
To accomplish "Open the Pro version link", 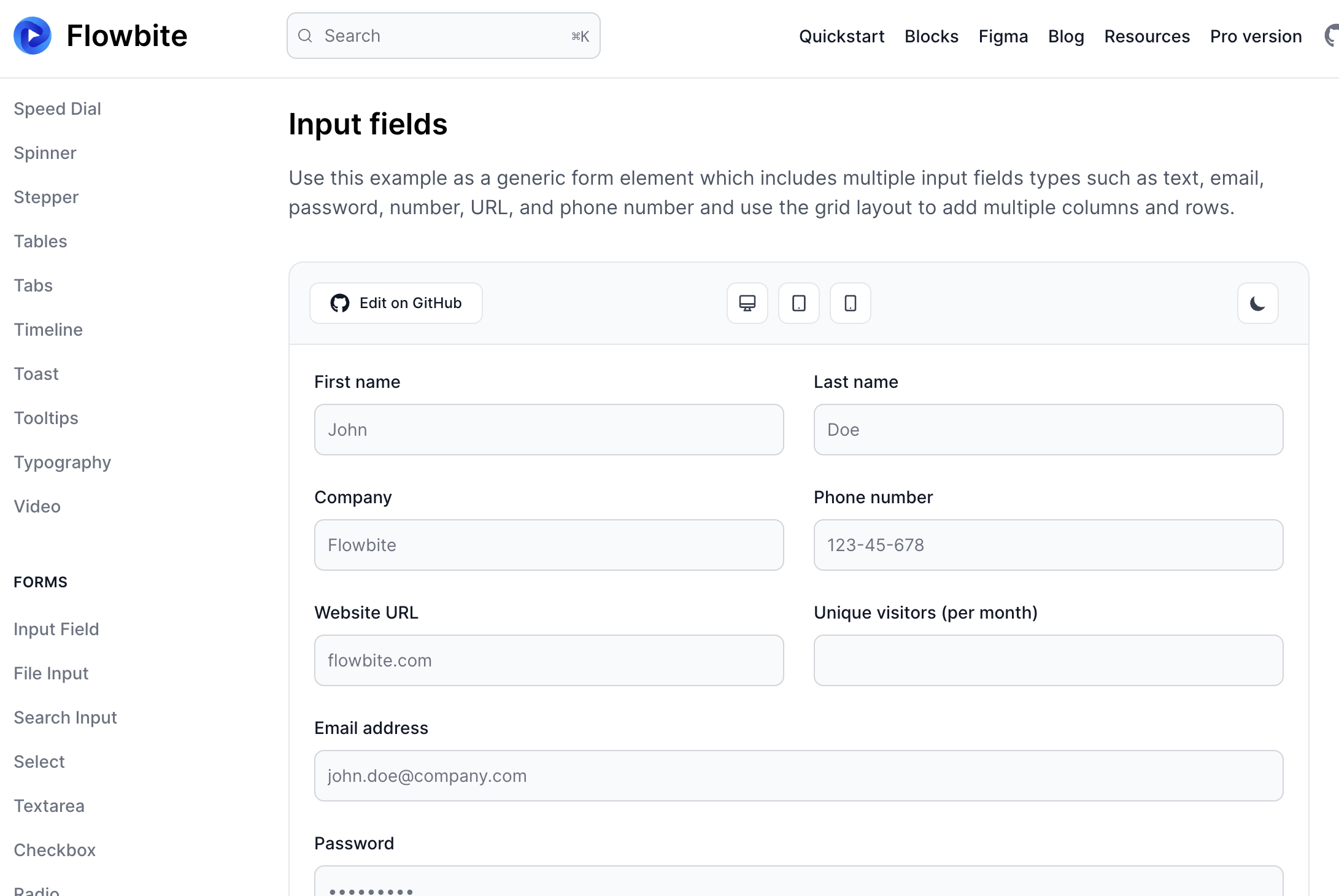I will pyautogui.click(x=1256, y=36).
